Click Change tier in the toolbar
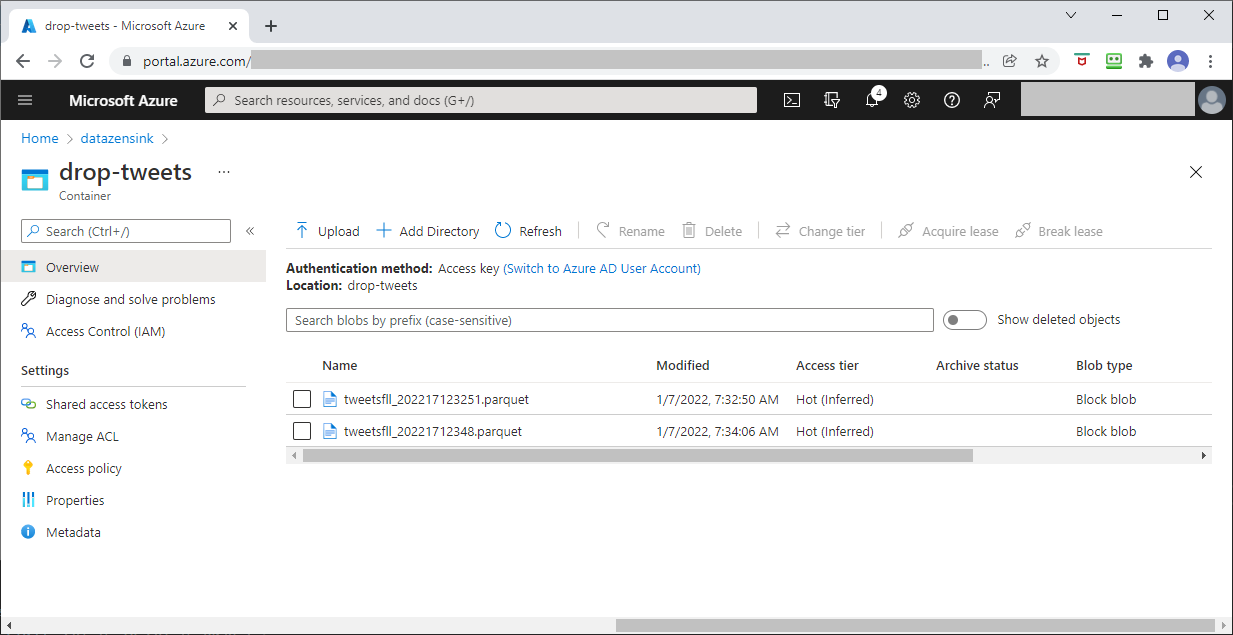 [x=820, y=231]
